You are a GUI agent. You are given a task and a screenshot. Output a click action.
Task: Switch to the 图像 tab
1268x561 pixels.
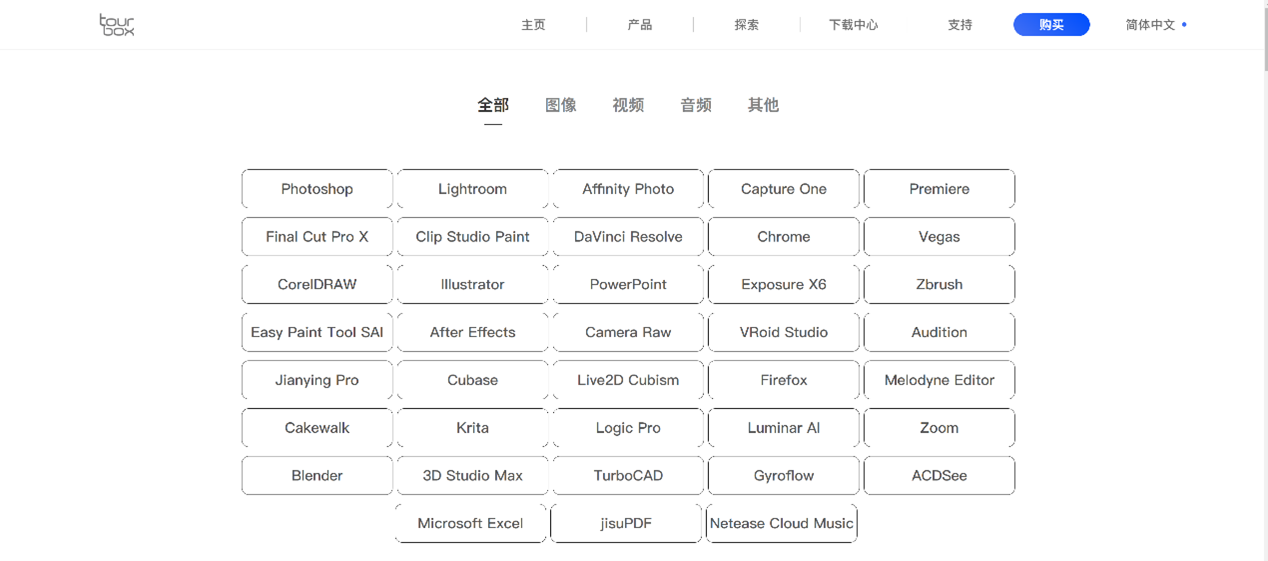[561, 105]
